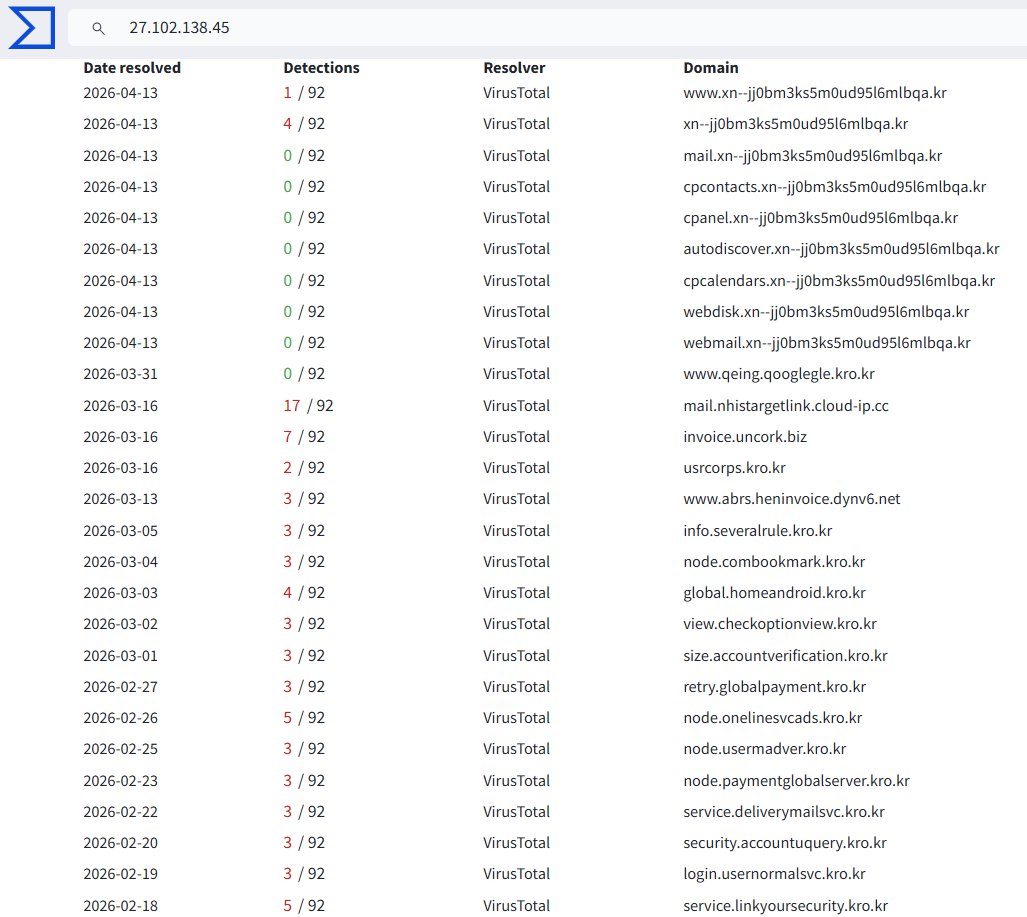
Task: Click domain info.severalrule.kro.kr
Action: 757,531
